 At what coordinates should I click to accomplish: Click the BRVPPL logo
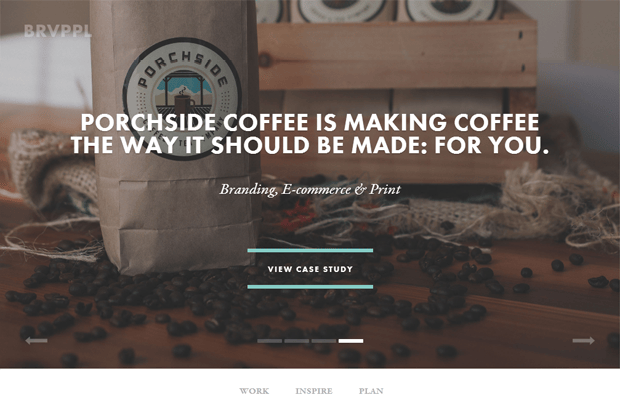pyautogui.click(x=58, y=31)
